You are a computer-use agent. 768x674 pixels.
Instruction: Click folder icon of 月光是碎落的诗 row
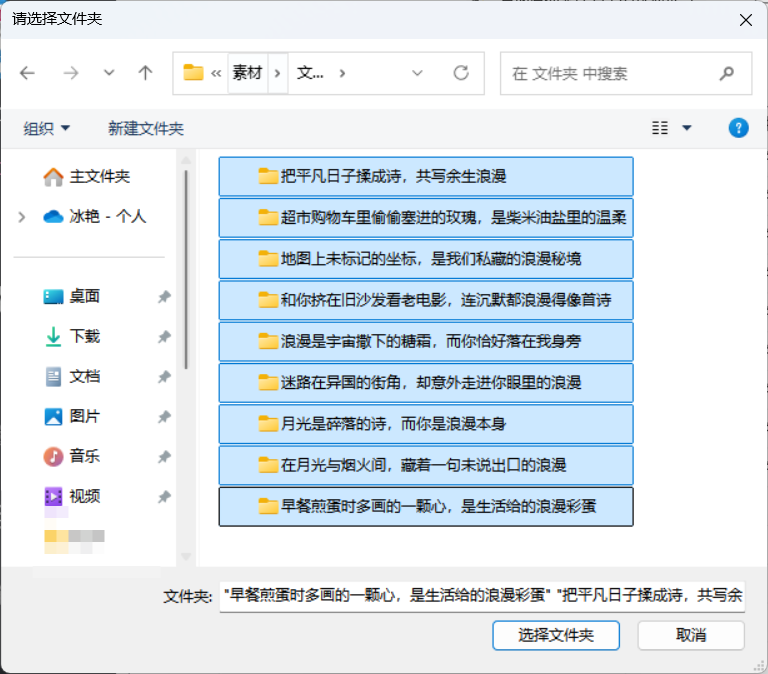[268, 423]
